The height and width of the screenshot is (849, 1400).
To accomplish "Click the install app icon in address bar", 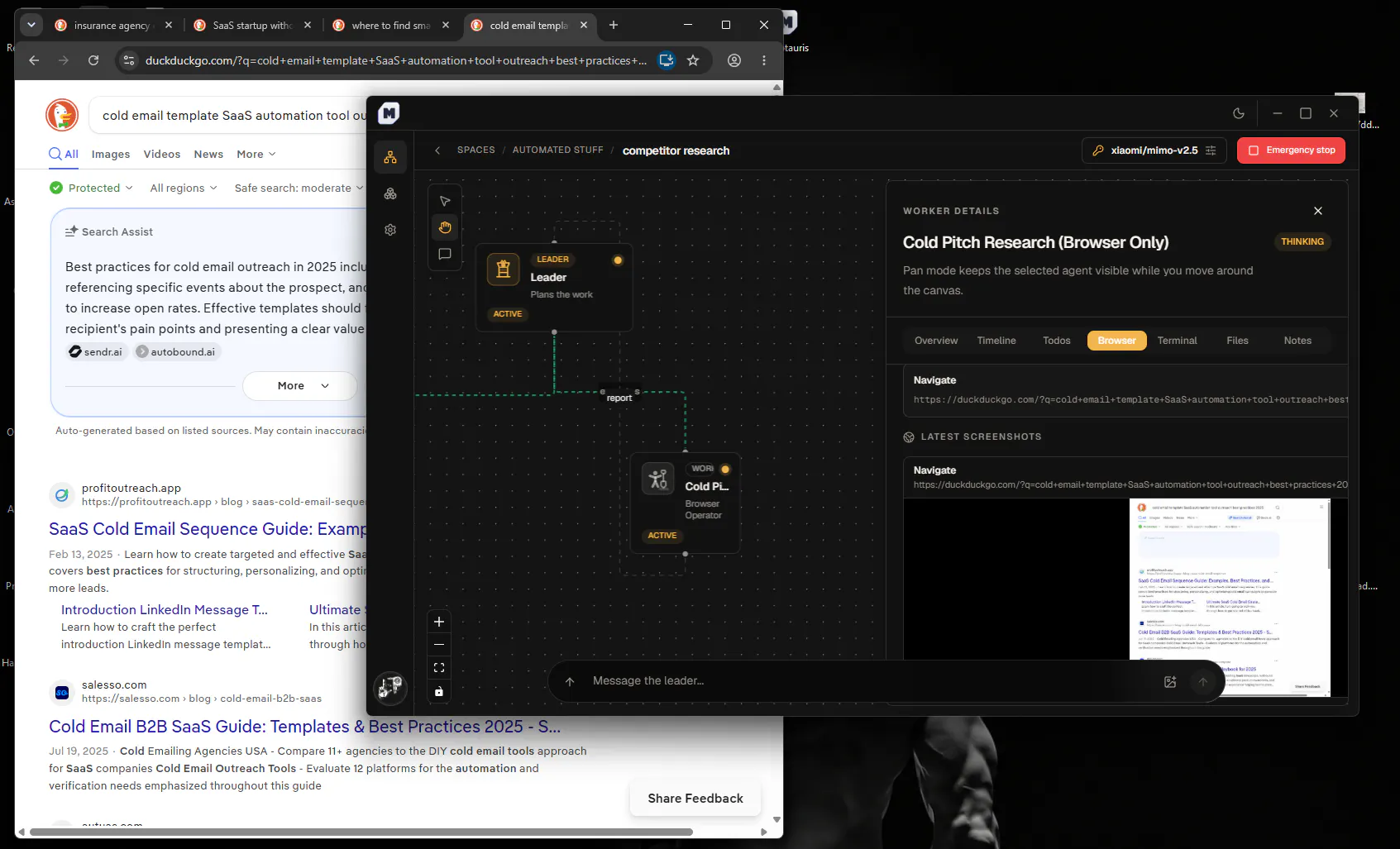I will pos(667,60).
